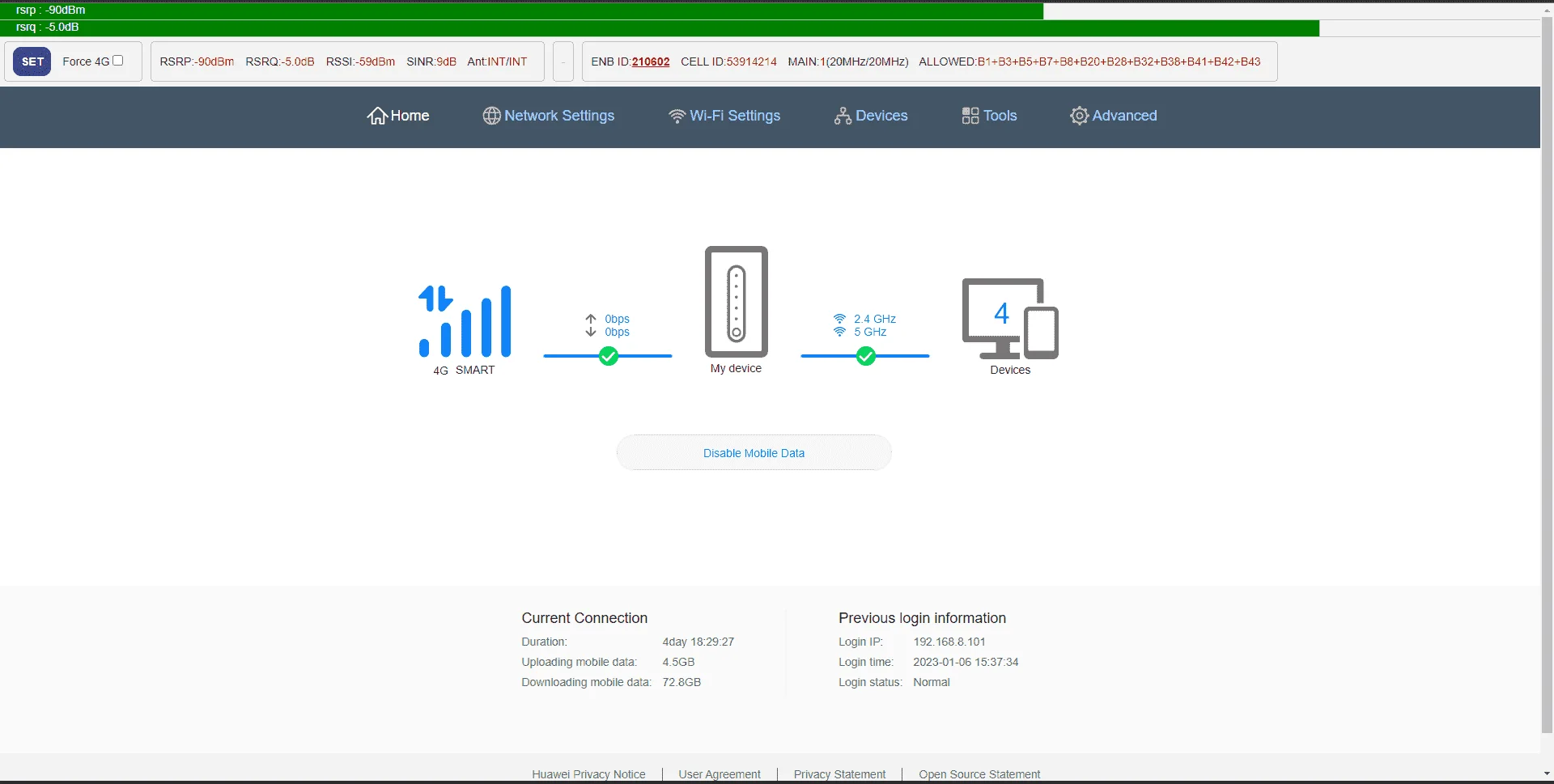Click the Ant:INT/INT value

click(497, 61)
